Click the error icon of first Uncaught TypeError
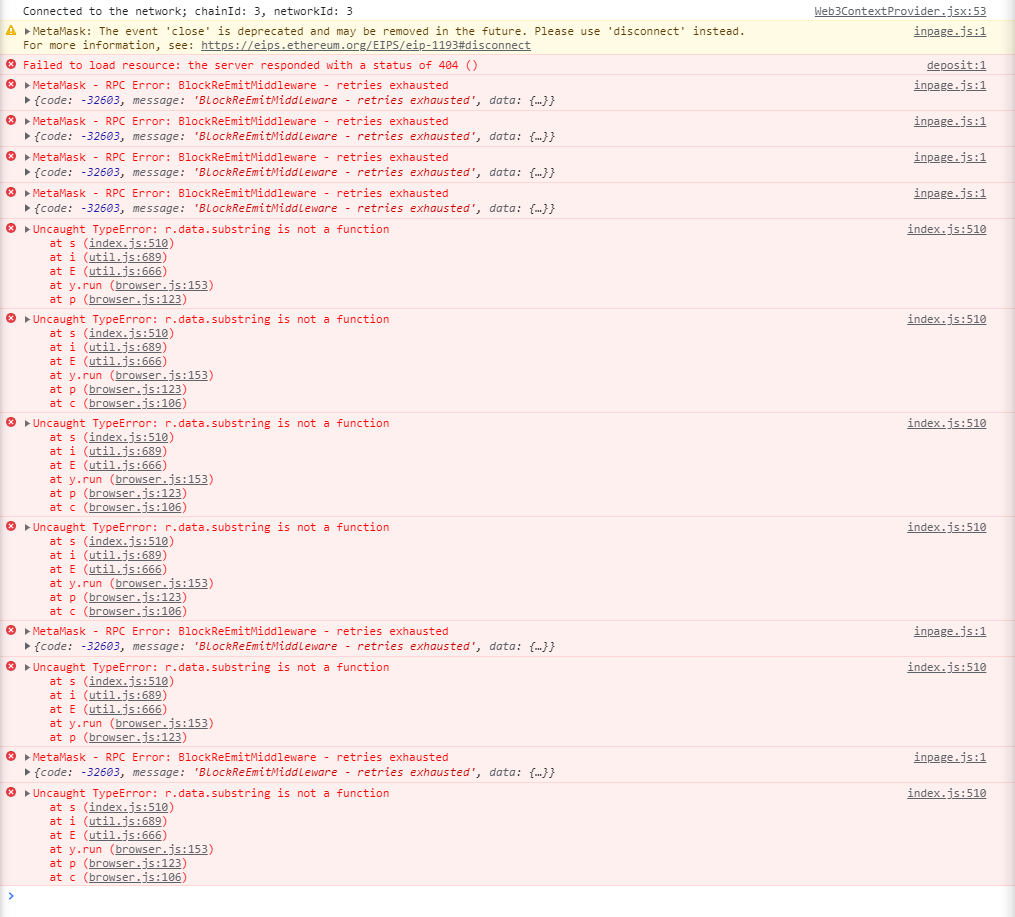The height and width of the screenshot is (917, 1015). coord(11,228)
